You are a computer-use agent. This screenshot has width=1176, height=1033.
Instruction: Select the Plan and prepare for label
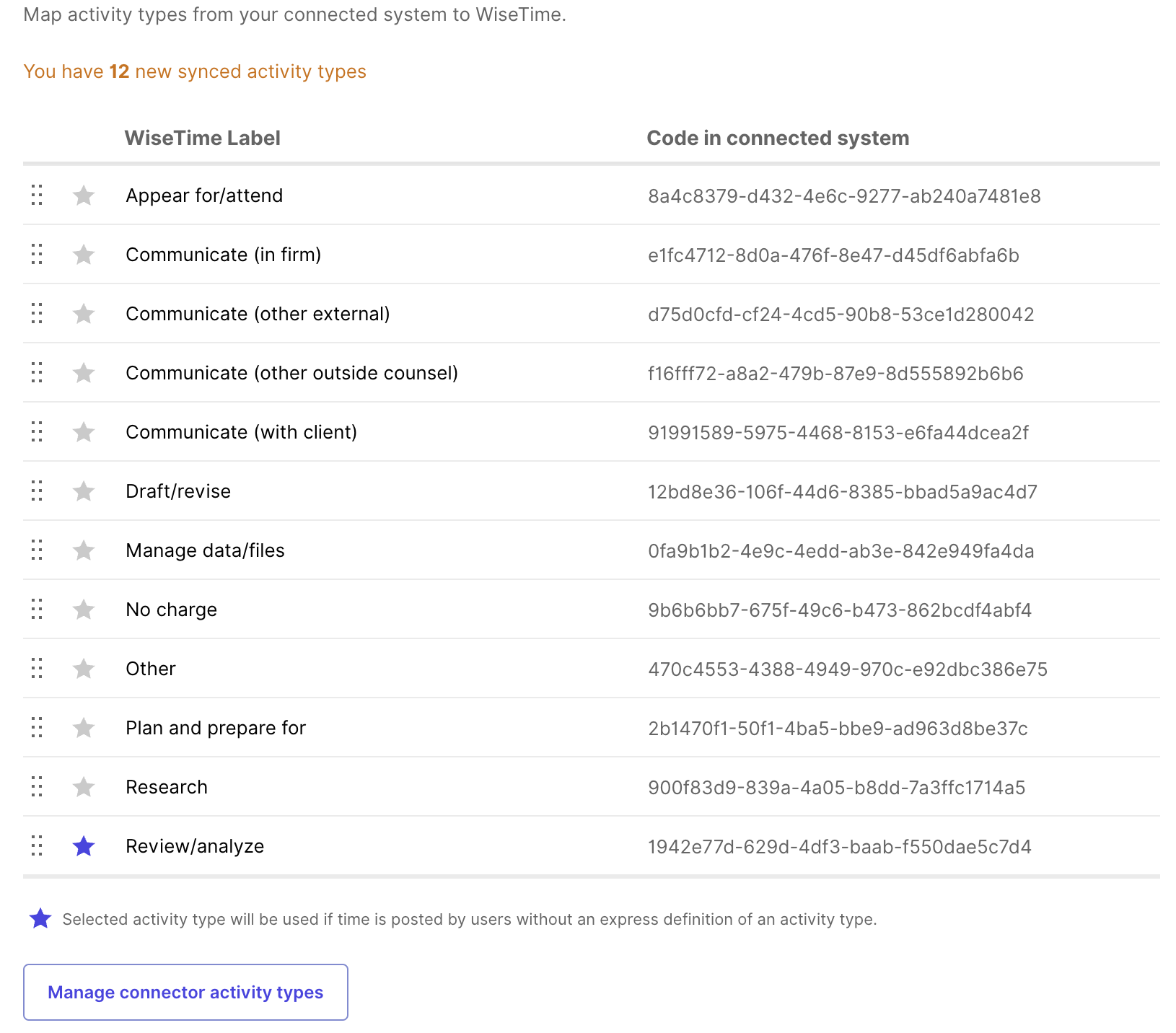tap(216, 728)
